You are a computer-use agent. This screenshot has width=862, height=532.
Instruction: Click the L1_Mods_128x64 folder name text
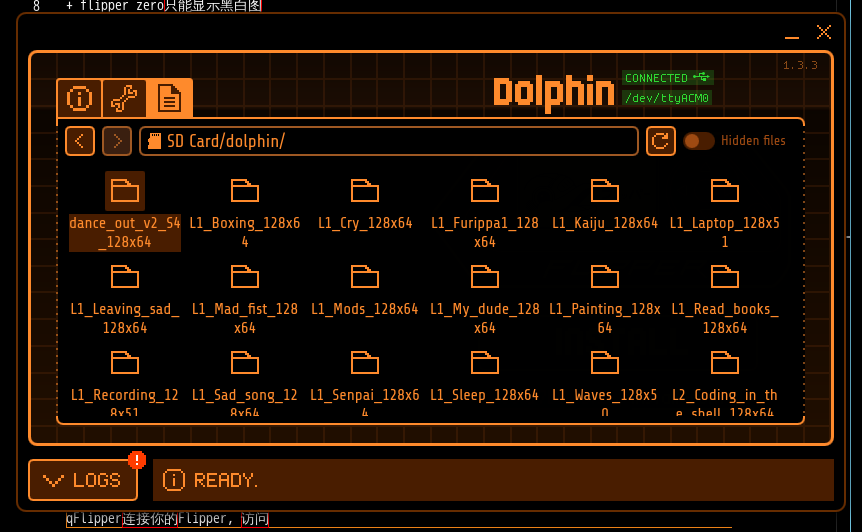(x=365, y=309)
